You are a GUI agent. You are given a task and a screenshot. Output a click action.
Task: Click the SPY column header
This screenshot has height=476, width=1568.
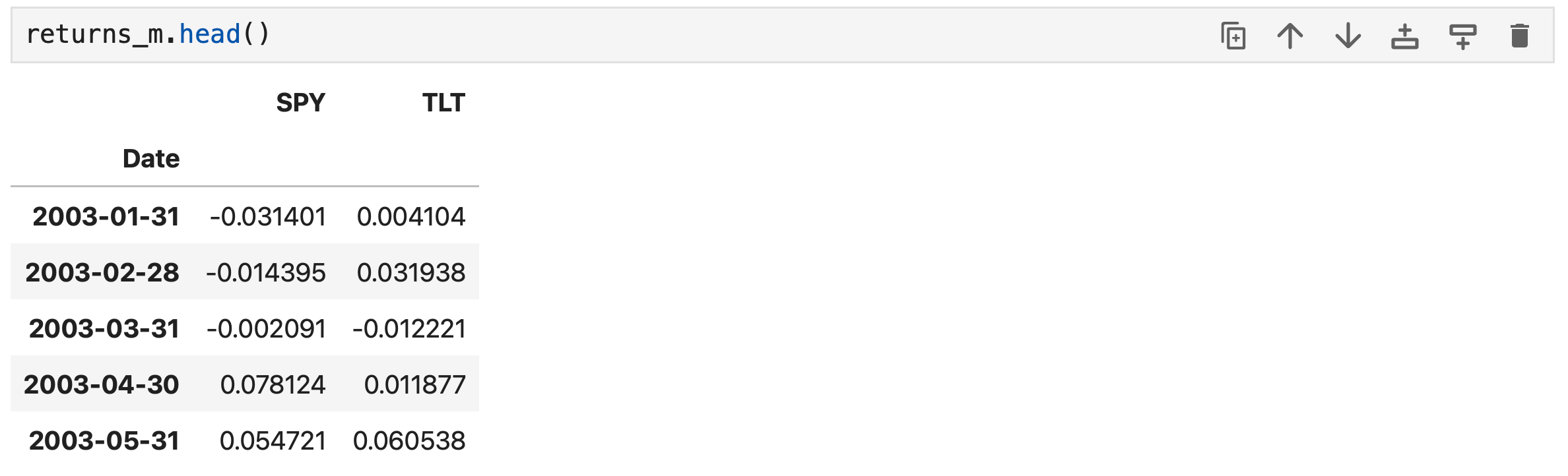[300, 103]
